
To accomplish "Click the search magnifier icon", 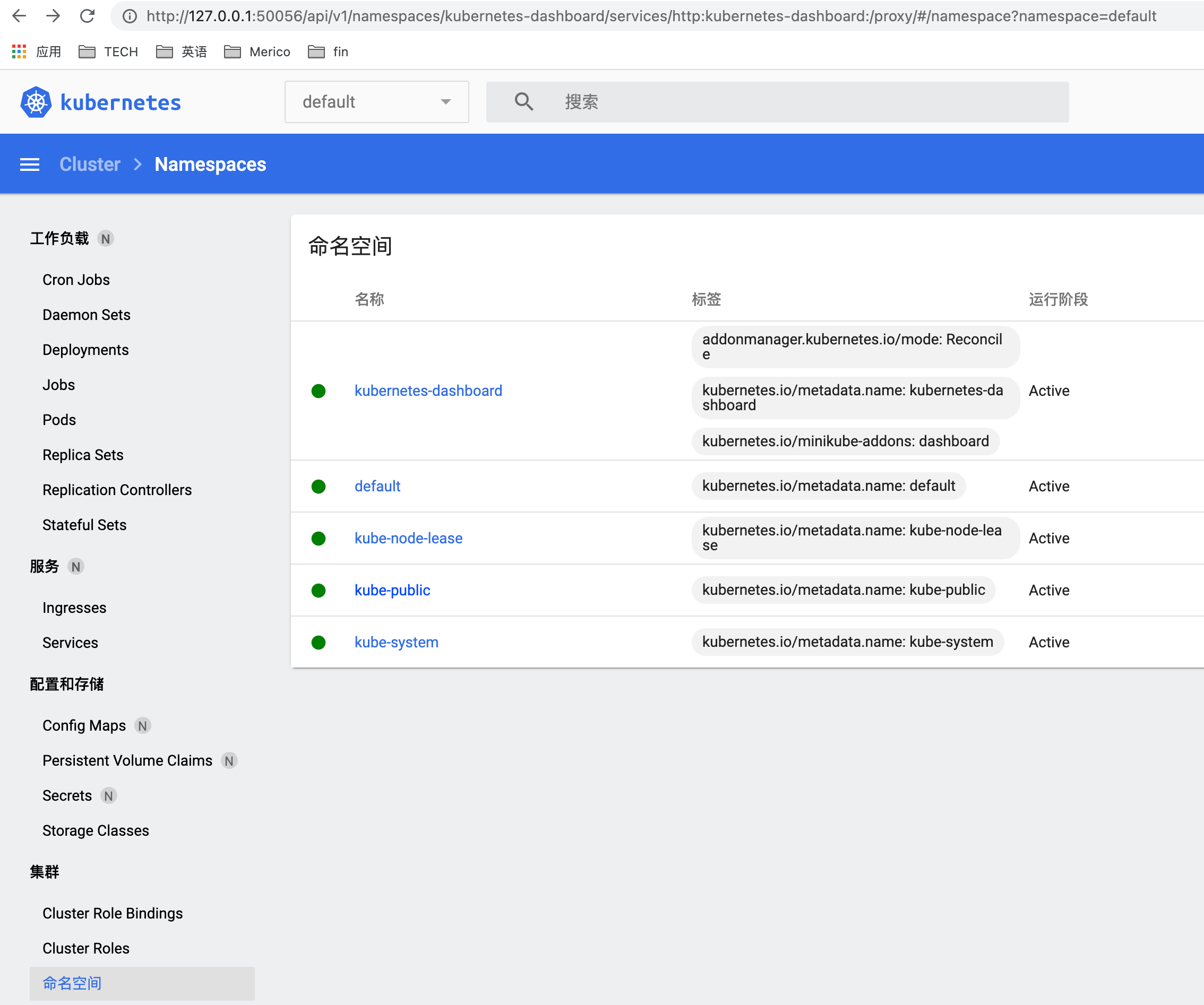I will (523, 102).
